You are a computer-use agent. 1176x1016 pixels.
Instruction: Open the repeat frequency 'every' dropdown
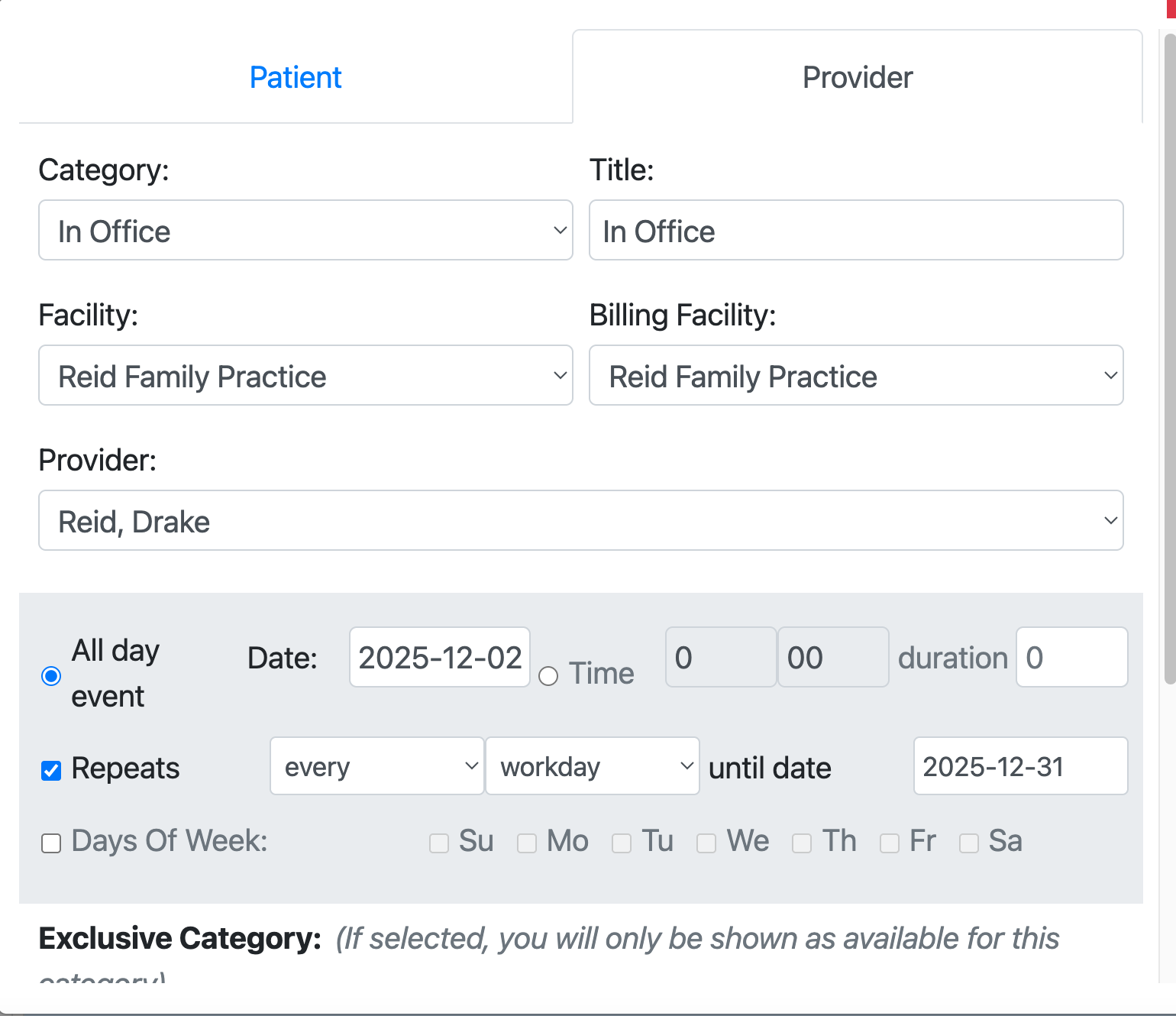pyautogui.click(x=376, y=766)
